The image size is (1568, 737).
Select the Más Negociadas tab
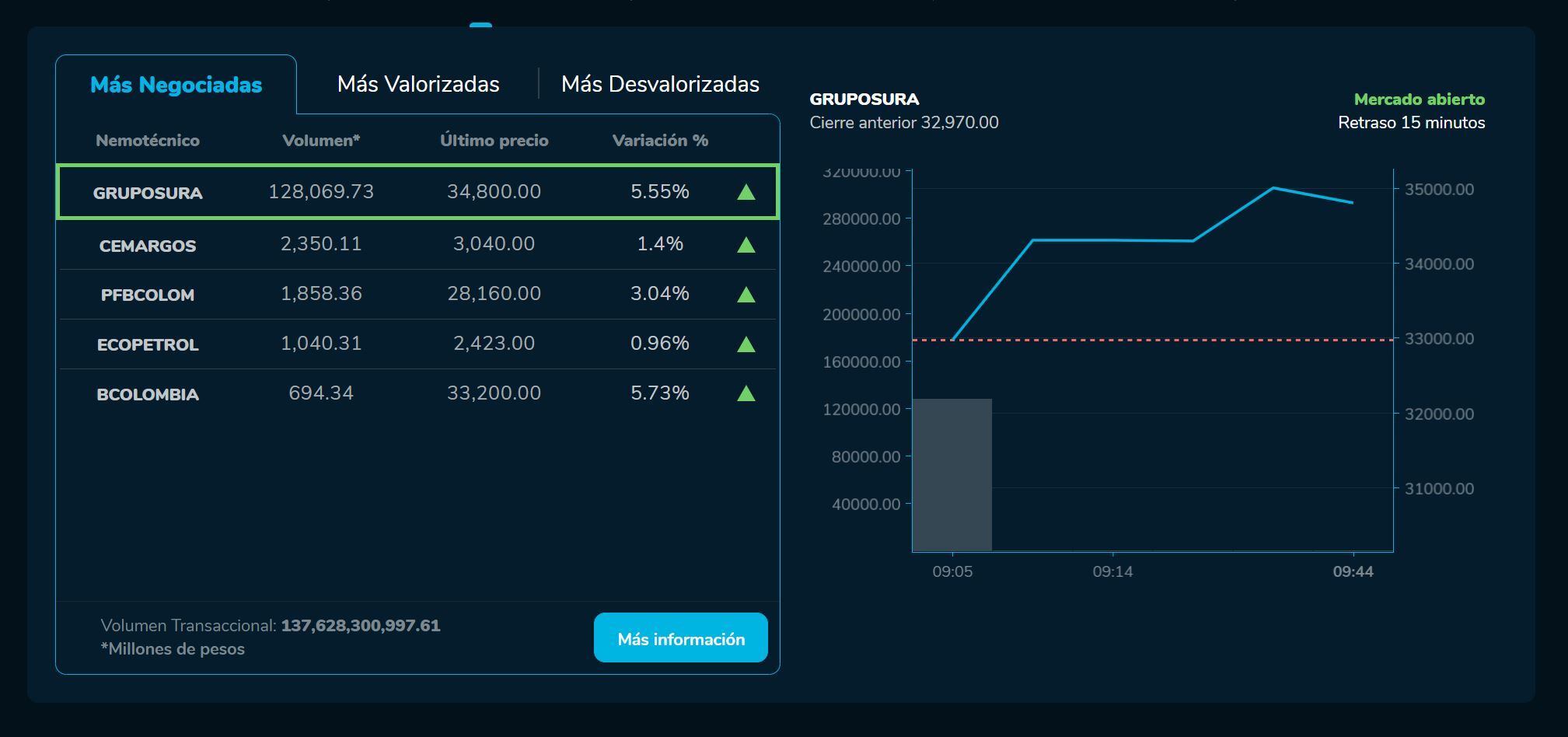click(176, 85)
